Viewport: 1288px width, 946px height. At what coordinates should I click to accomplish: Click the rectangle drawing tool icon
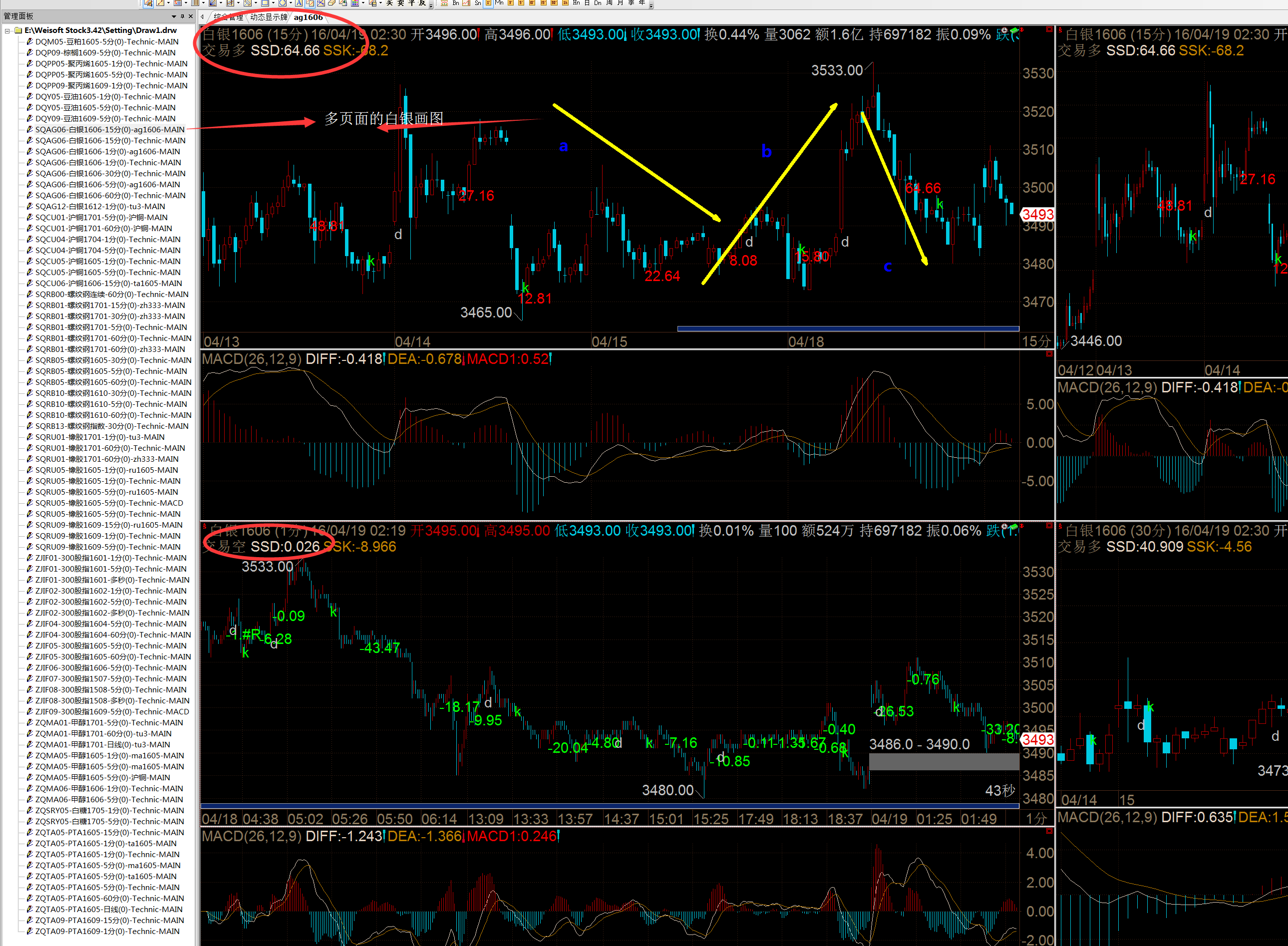point(265,3)
